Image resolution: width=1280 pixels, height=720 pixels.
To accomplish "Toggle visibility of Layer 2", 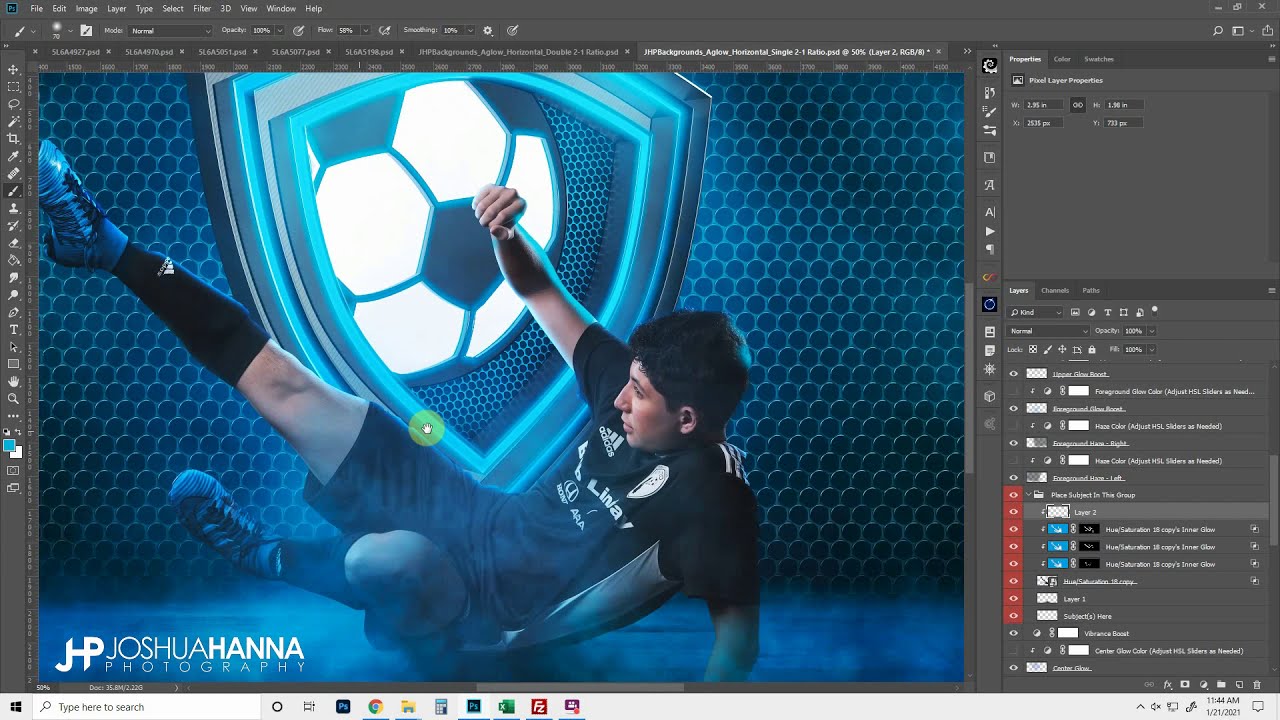I will point(1013,512).
